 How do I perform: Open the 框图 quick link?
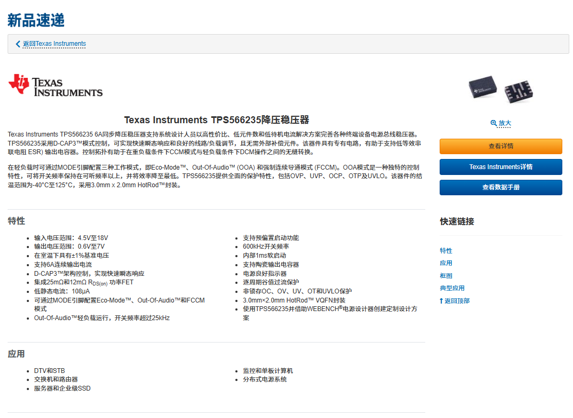[446, 276]
